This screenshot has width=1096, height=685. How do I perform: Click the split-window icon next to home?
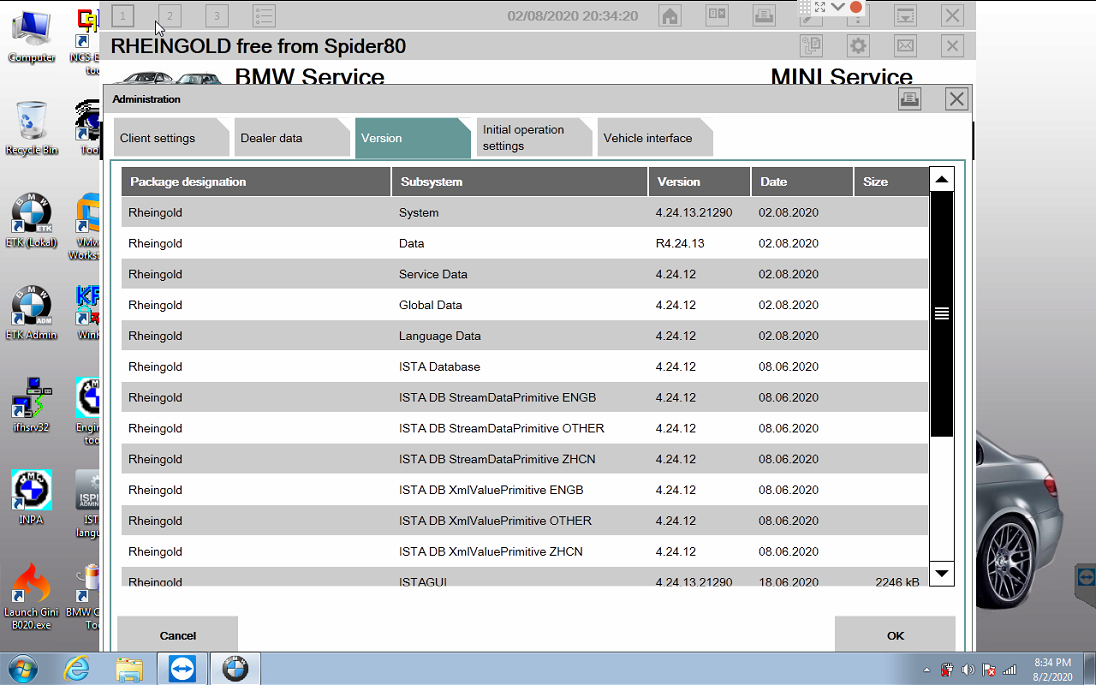(x=717, y=15)
